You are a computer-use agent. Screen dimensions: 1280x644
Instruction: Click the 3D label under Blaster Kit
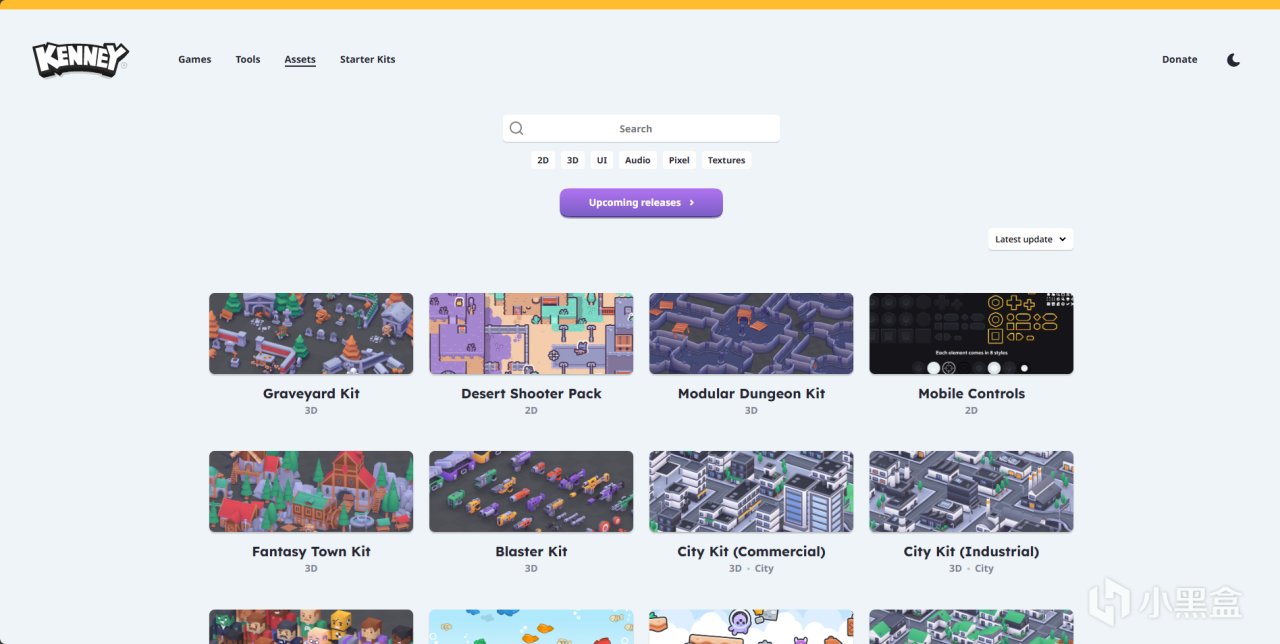click(531, 569)
